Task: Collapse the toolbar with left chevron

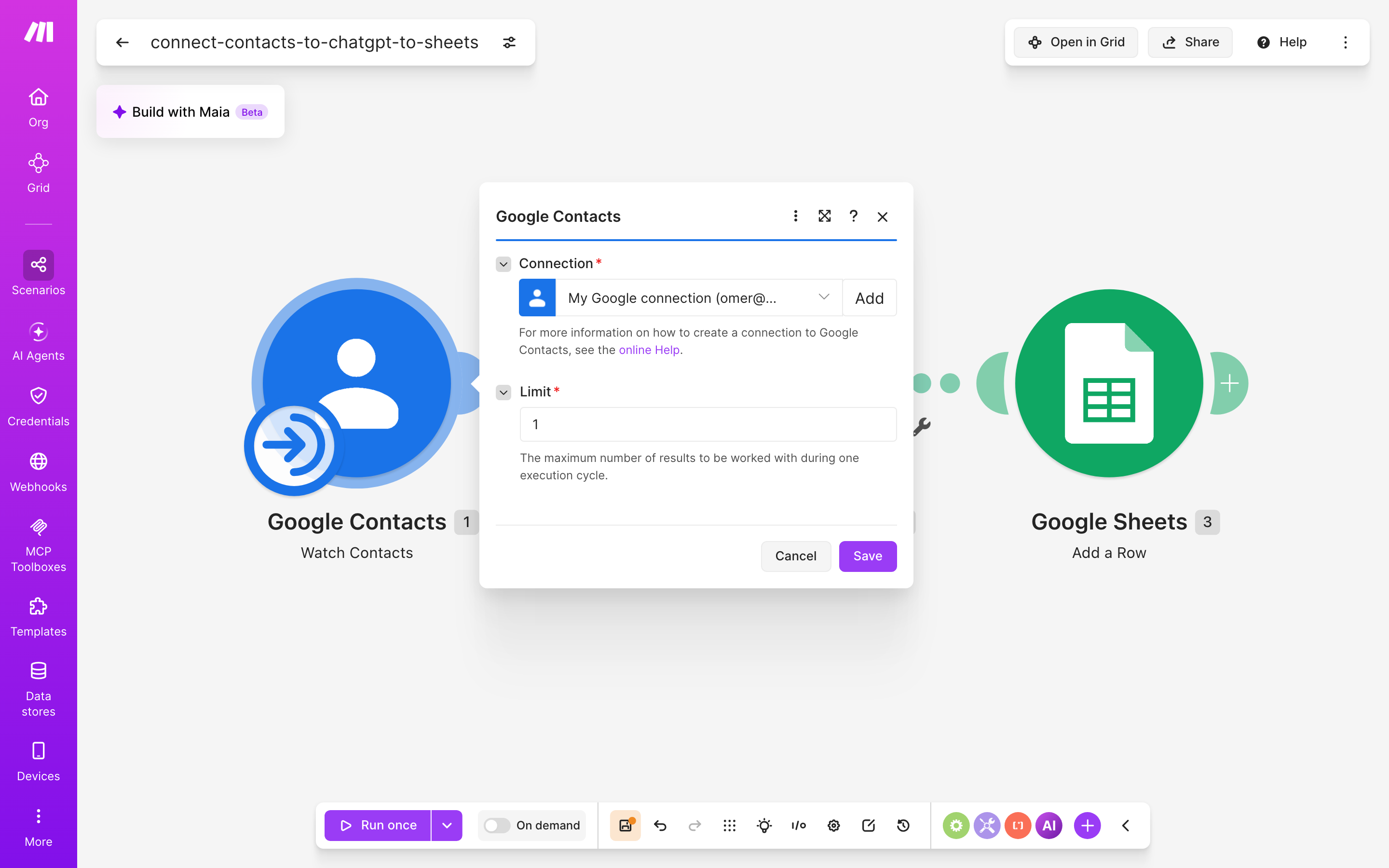Action: click(x=1126, y=825)
